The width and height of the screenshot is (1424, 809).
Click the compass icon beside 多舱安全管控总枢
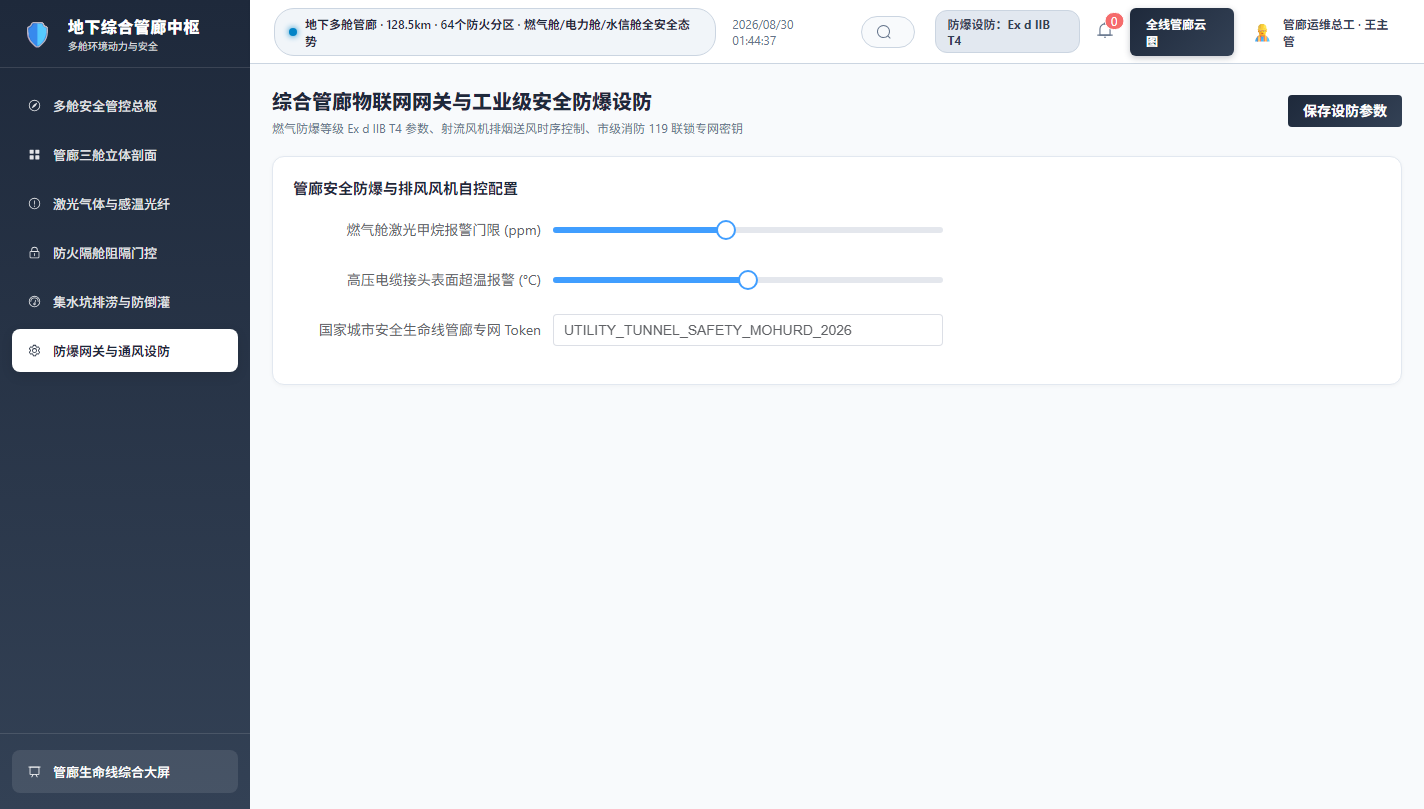34,106
